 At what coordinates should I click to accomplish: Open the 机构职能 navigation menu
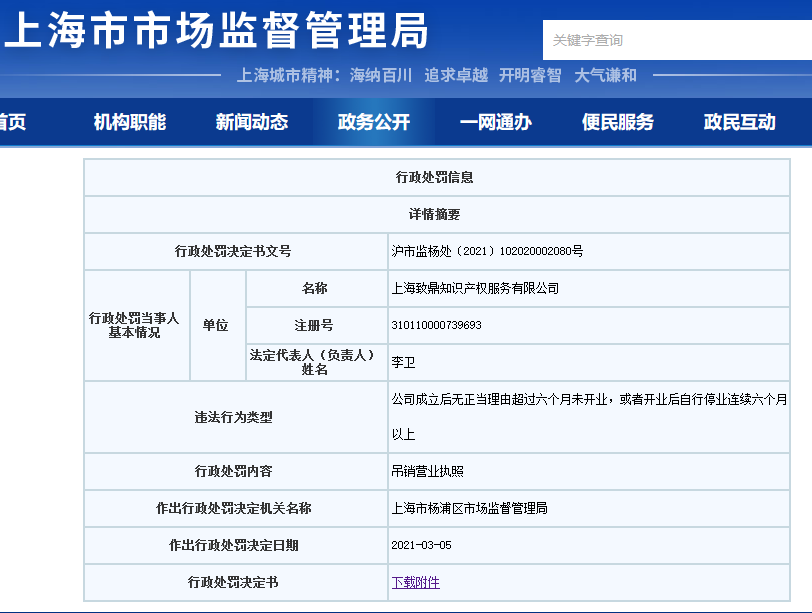pos(130,122)
